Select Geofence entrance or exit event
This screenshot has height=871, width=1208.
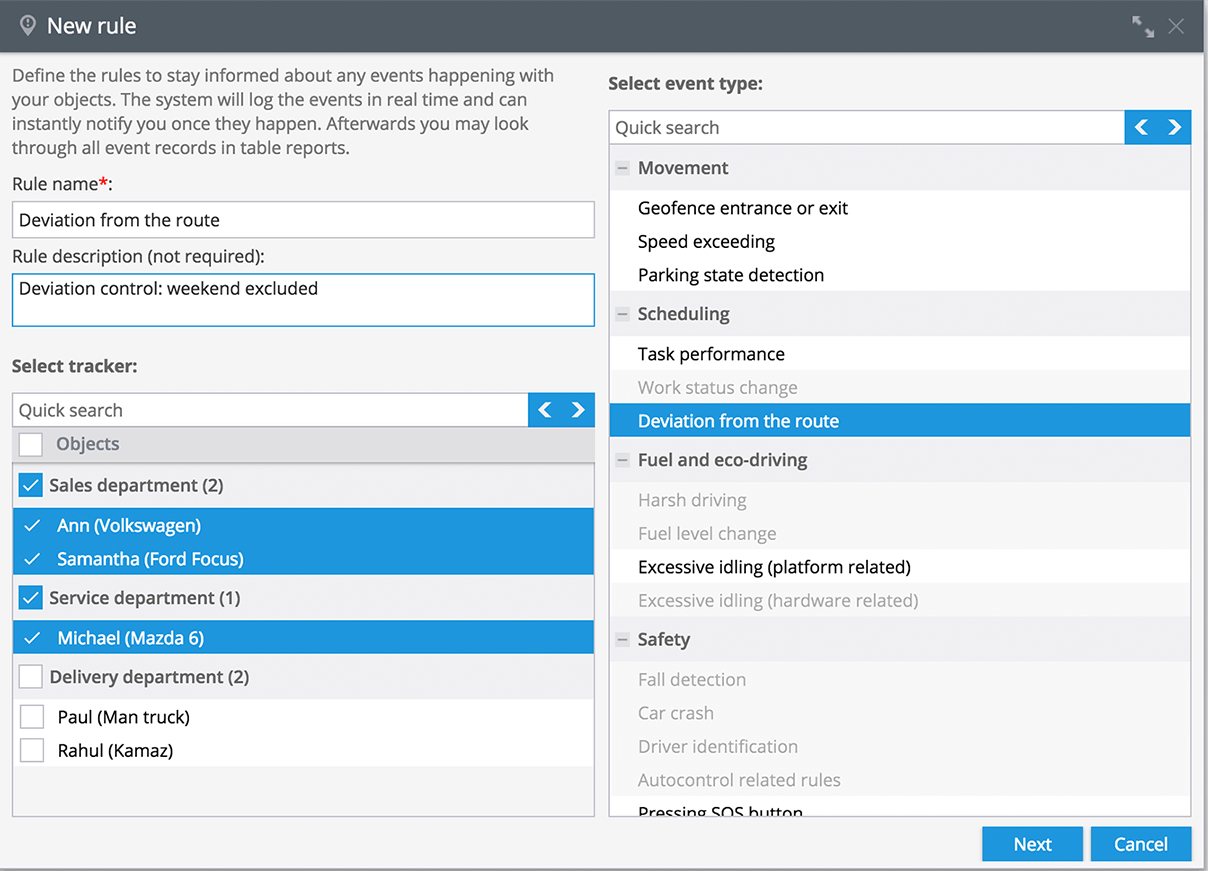[742, 208]
